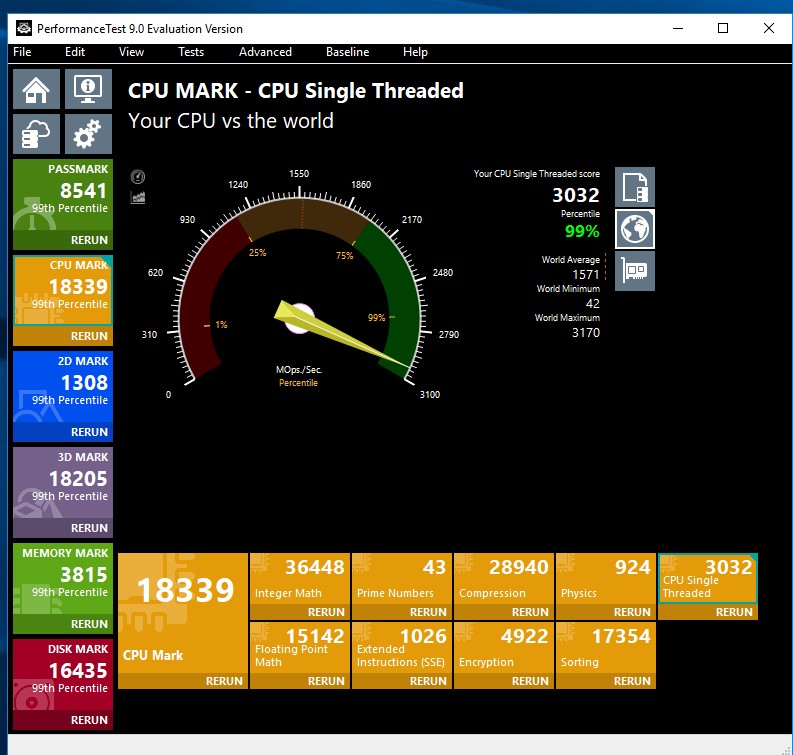Open the Tests menu
793x755 pixels.
tap(191, 52)
